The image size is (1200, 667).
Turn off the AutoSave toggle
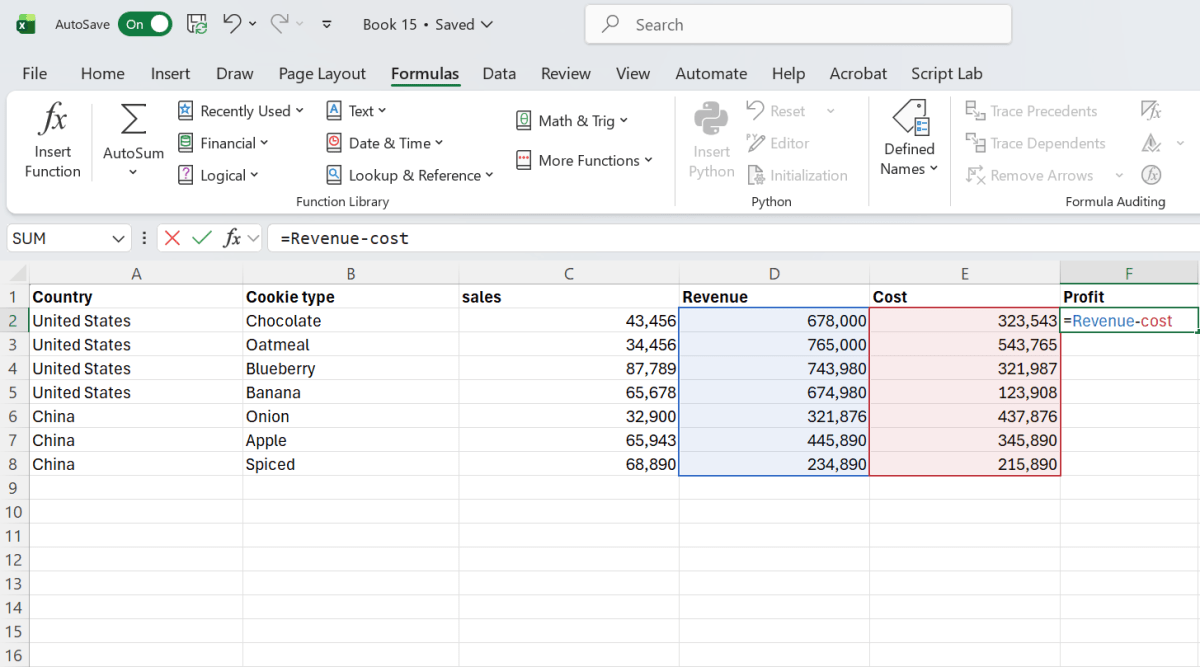[145, 23]
